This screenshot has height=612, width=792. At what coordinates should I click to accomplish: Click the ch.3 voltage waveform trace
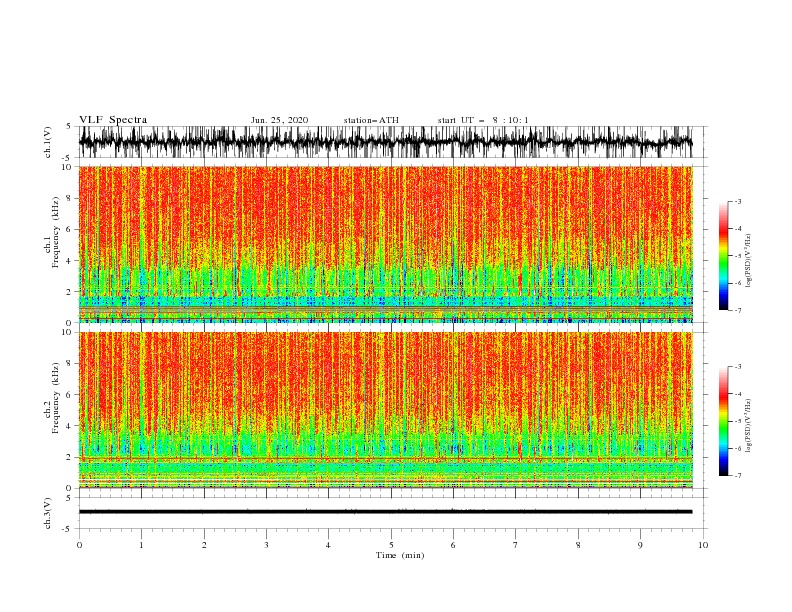(x=385, y=512)
